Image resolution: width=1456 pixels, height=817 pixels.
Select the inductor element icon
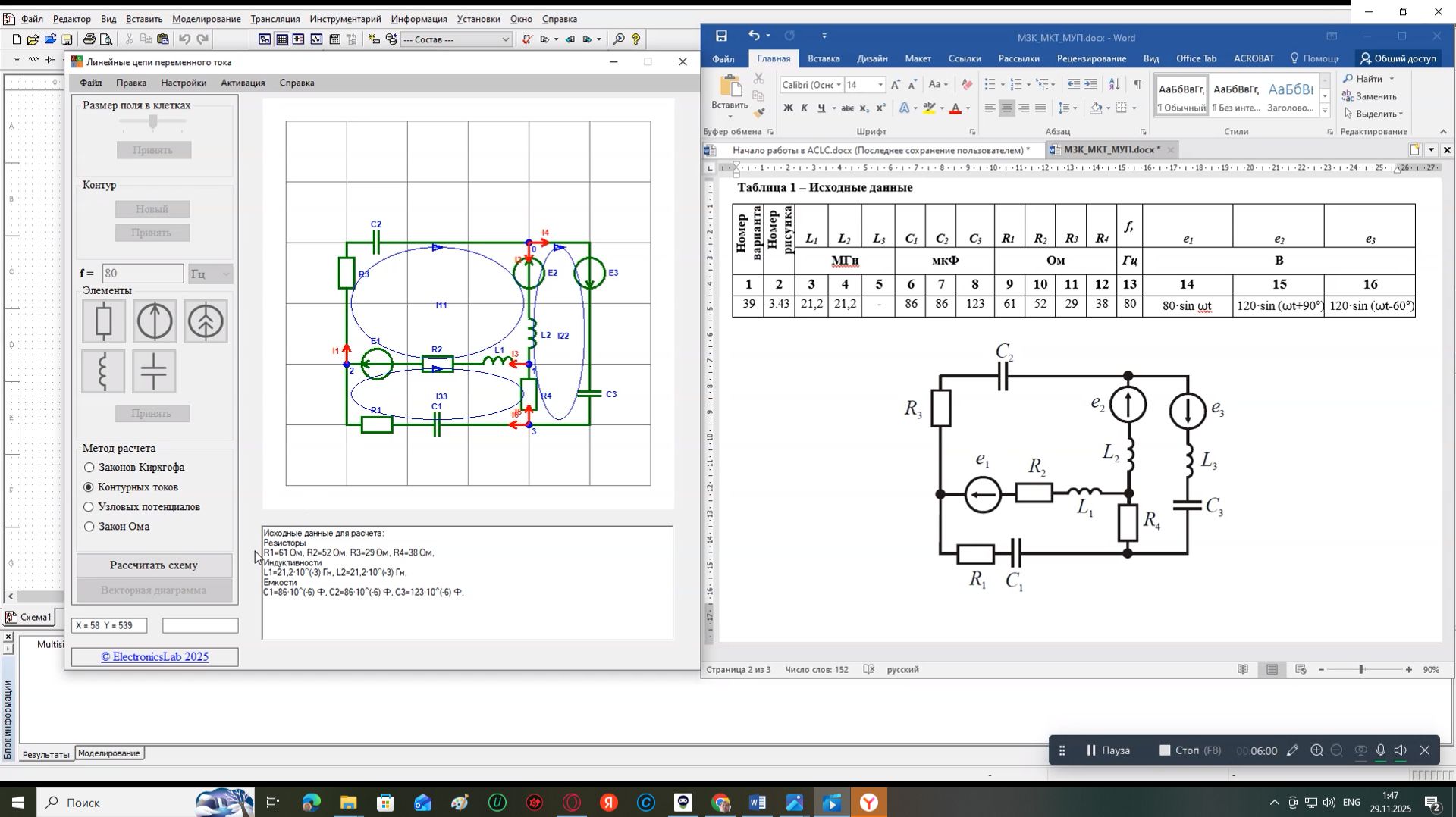(x=103, y=371)
